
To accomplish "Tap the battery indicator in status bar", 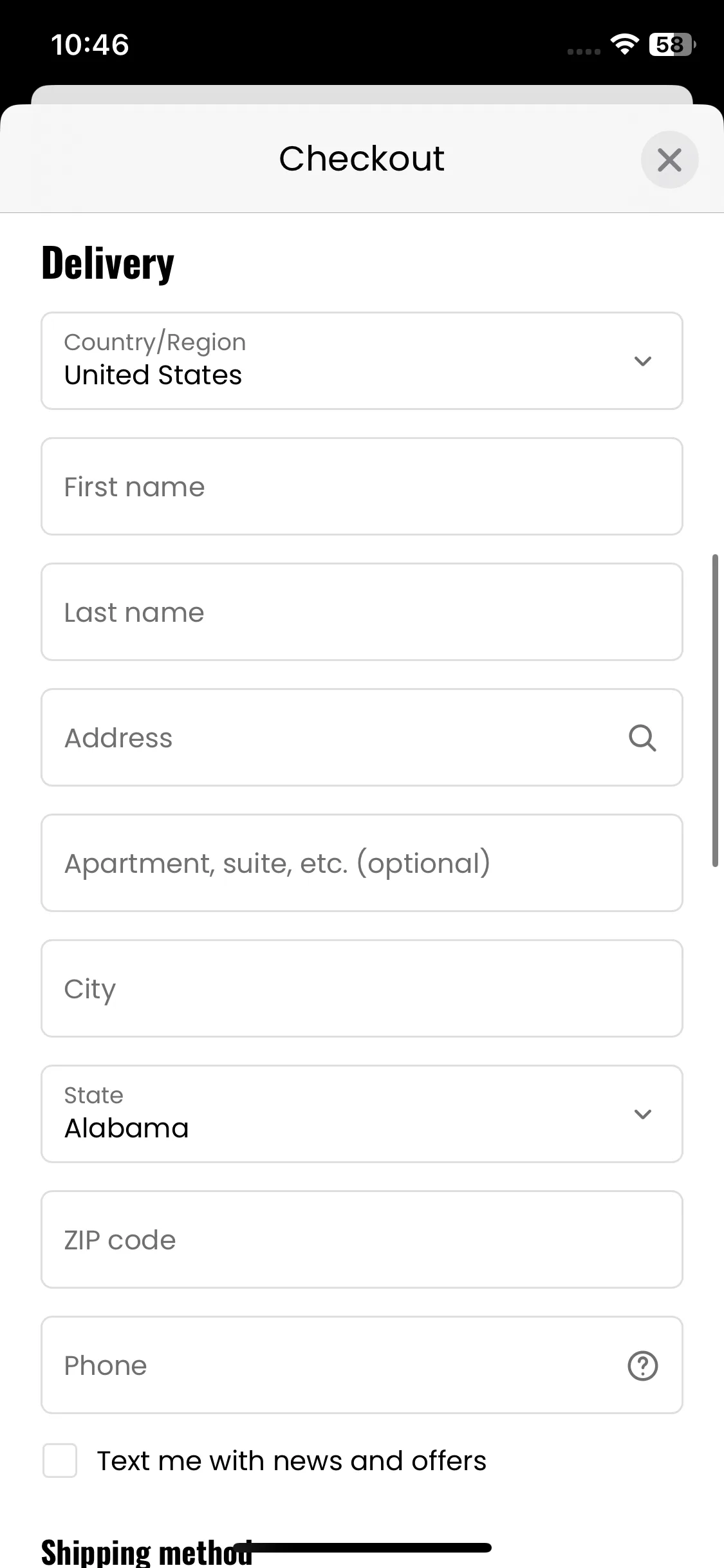I will tap(673, 44).
